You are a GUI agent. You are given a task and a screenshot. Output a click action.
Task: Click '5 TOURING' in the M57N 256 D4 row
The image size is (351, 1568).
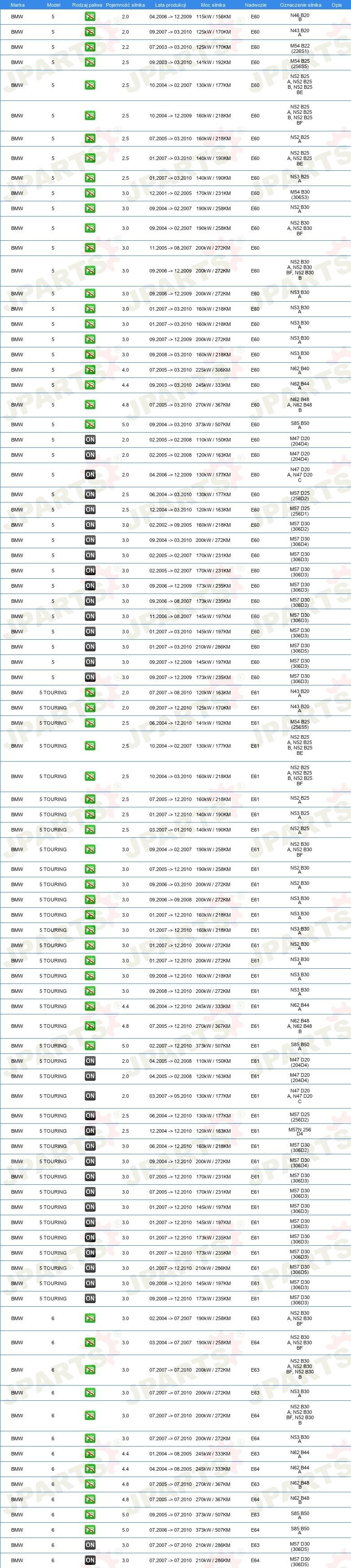(x=53, y=1131)
